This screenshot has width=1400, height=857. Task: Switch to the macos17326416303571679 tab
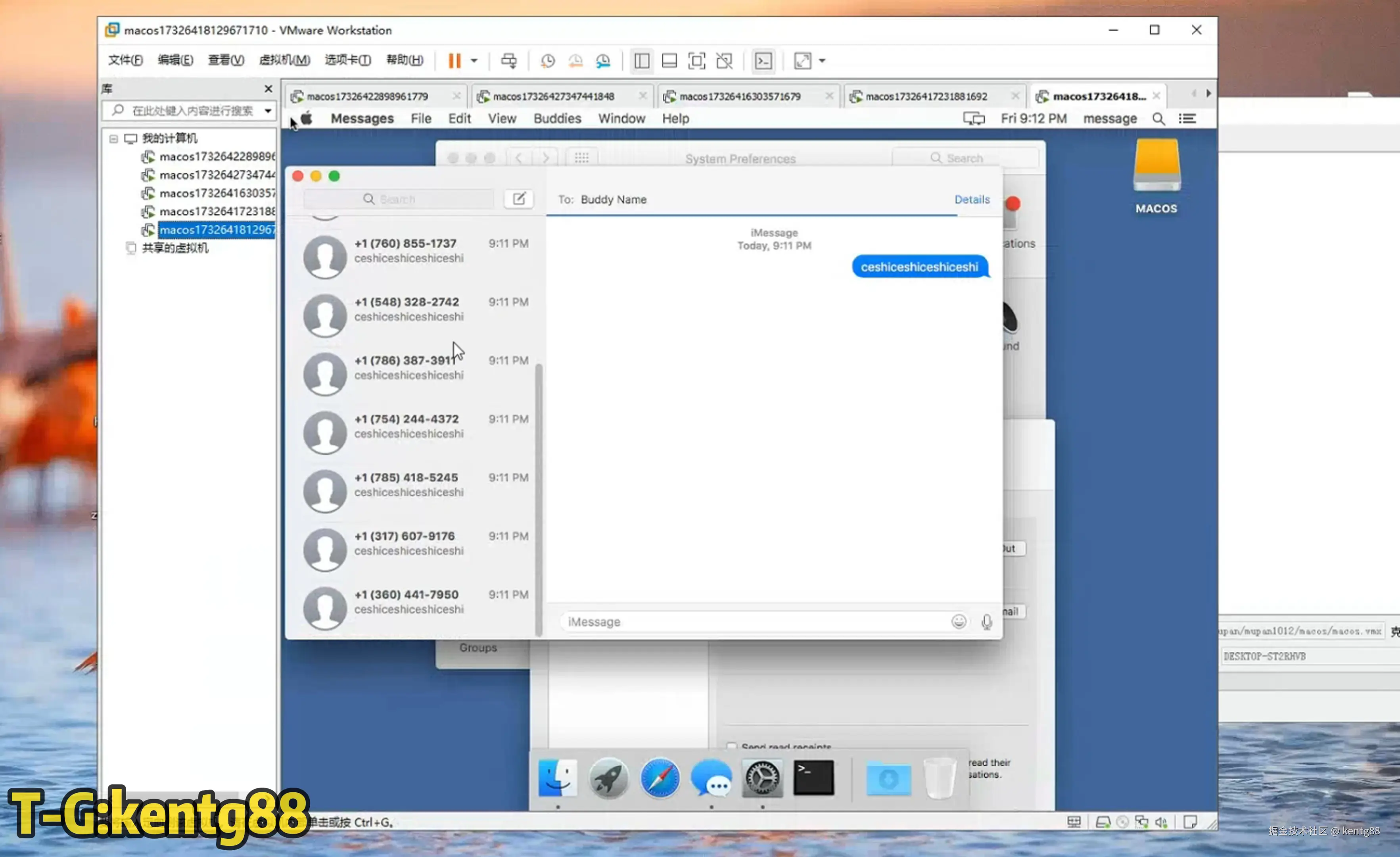739,96
